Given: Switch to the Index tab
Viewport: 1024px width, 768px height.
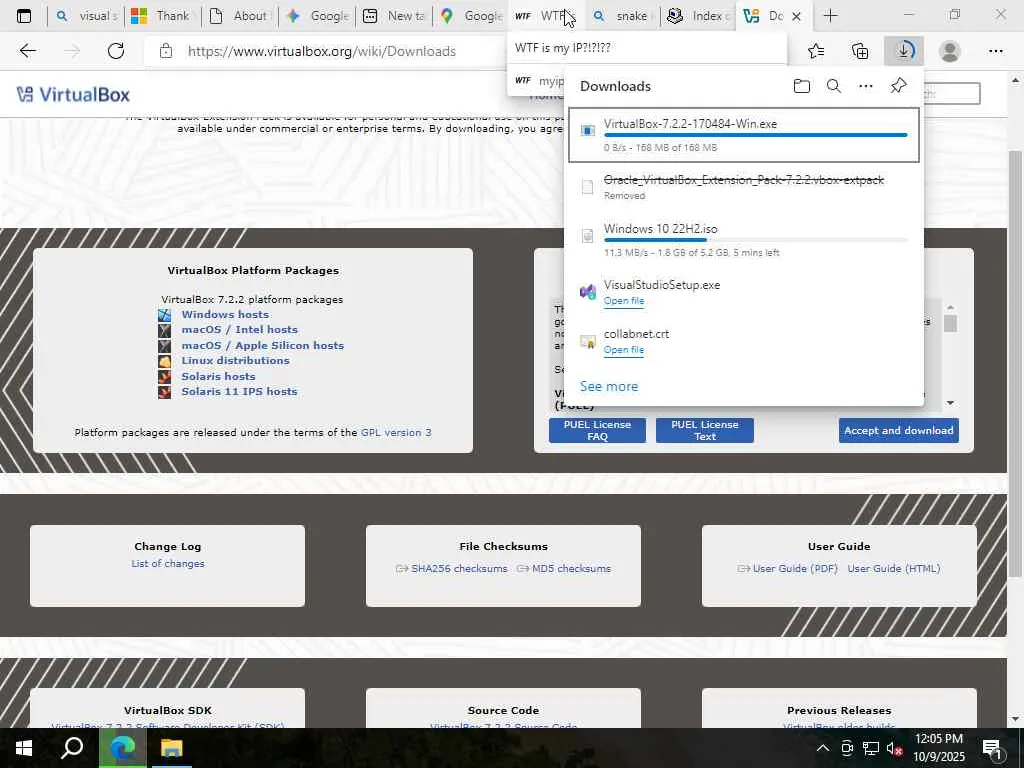Looking at the screenshot, I should 698,16.
